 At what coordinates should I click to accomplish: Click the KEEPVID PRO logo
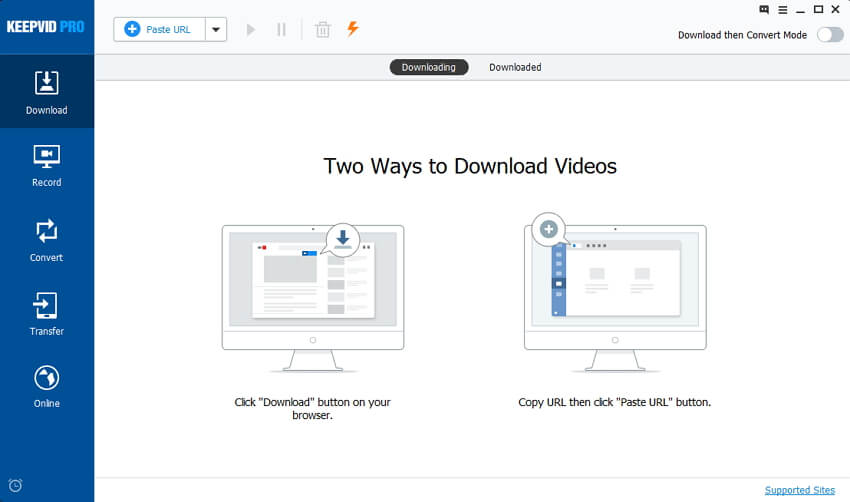tap(46, 27)
